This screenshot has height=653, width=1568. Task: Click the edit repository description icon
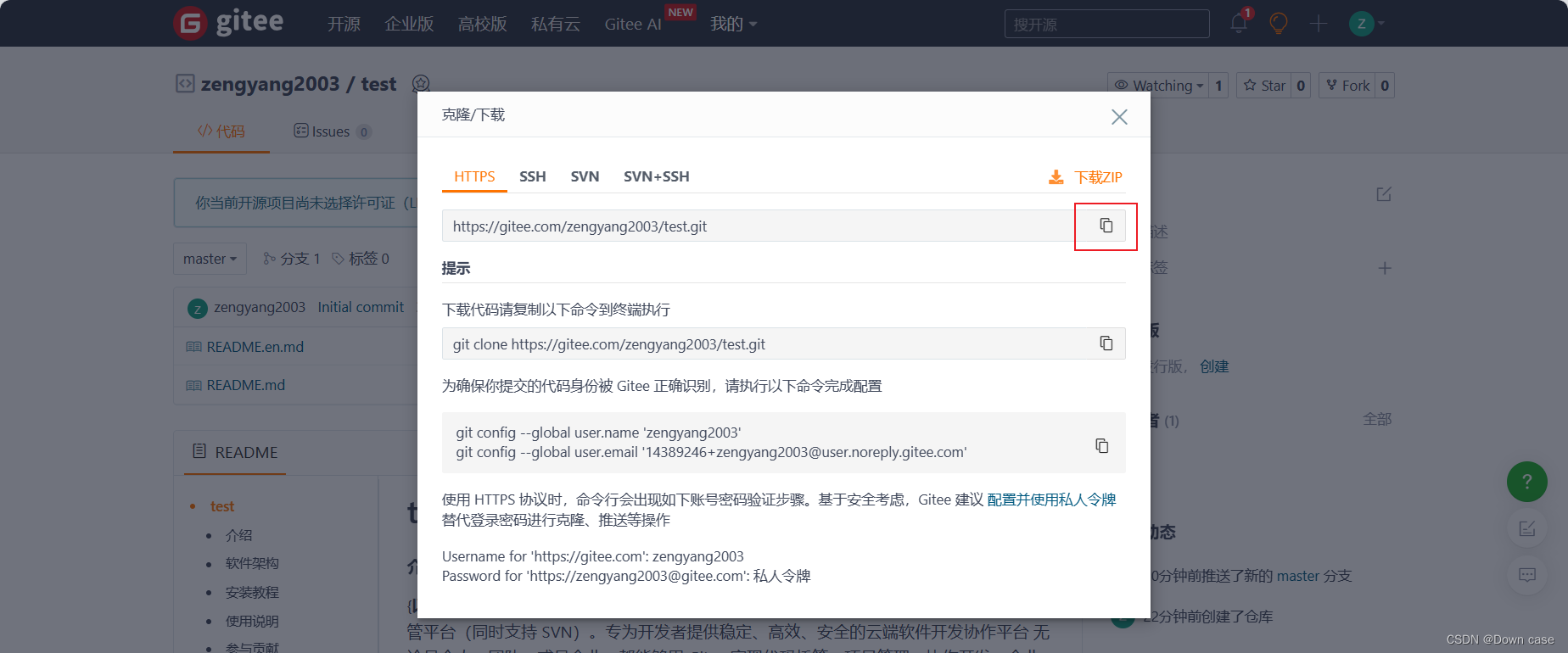(1384, 194)
